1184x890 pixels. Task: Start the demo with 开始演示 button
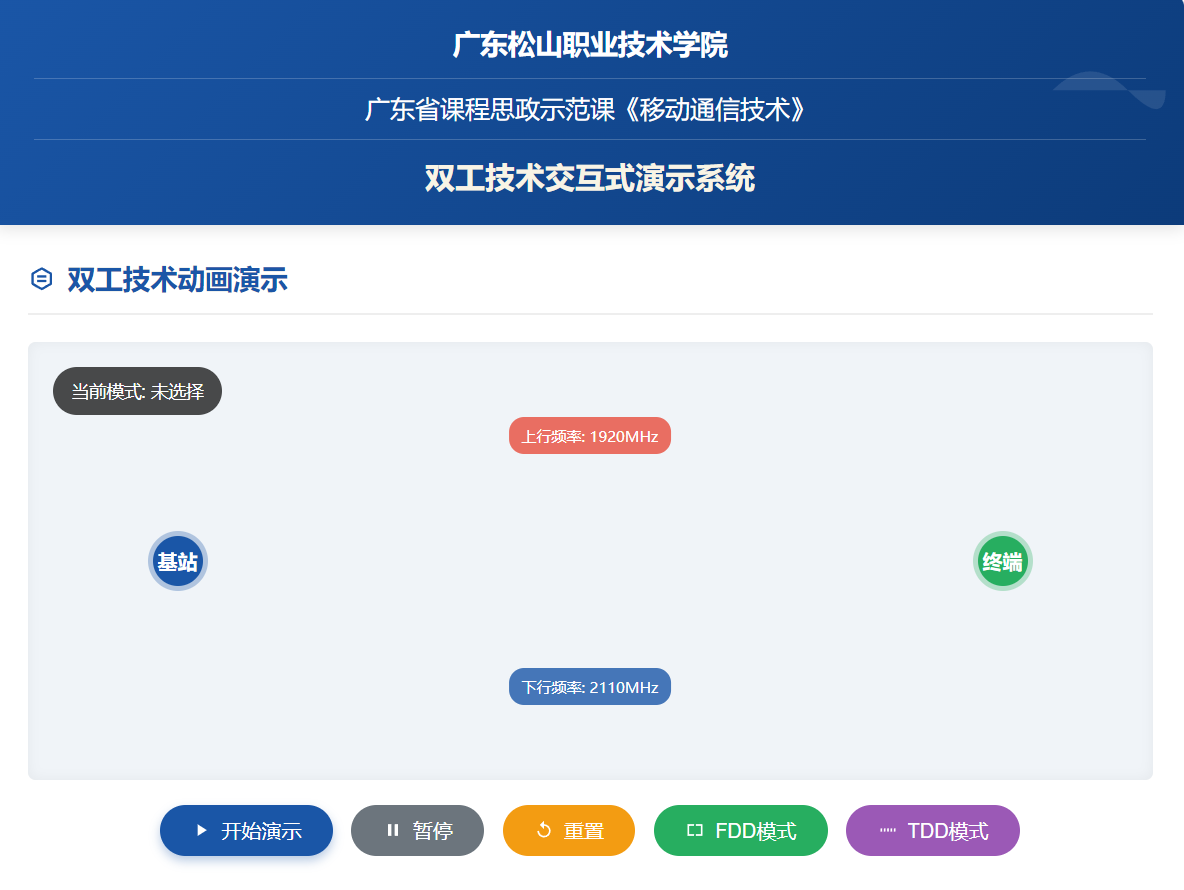click(246, 830)
